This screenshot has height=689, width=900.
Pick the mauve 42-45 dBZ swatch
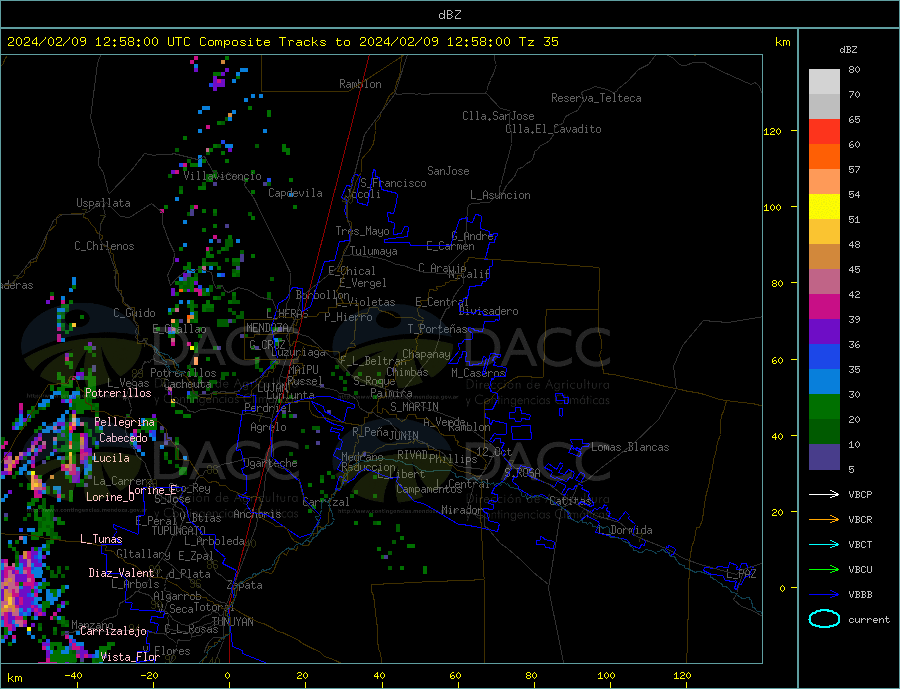pyautogui.click(x=824, y=282)
